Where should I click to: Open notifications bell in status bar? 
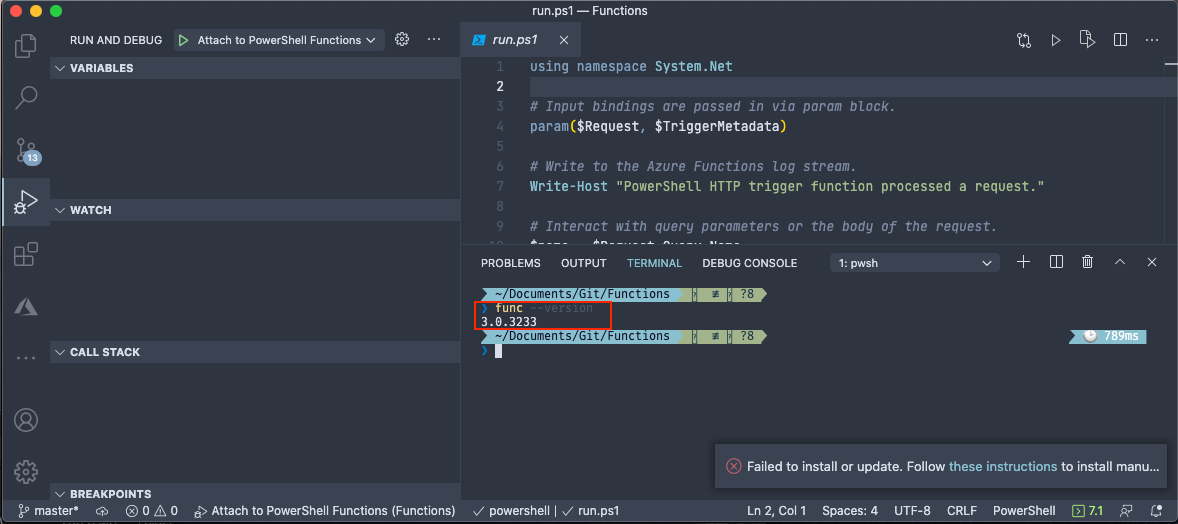click(1156, 510)
